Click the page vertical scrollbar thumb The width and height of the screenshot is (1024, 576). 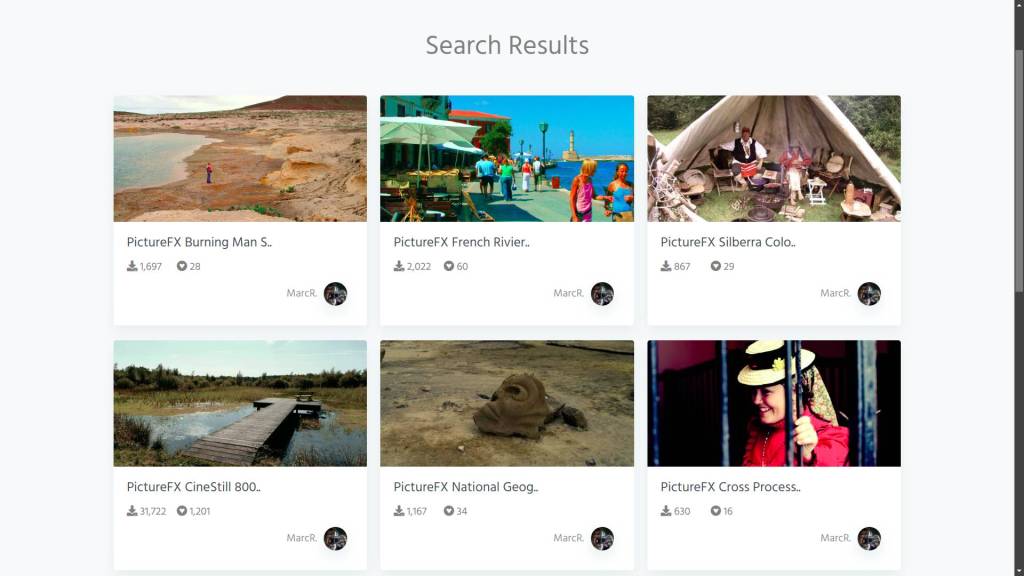1019,170
